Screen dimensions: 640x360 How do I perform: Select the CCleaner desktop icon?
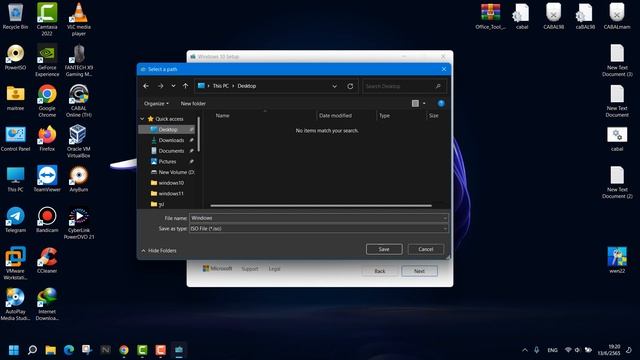tap(47, 260)
